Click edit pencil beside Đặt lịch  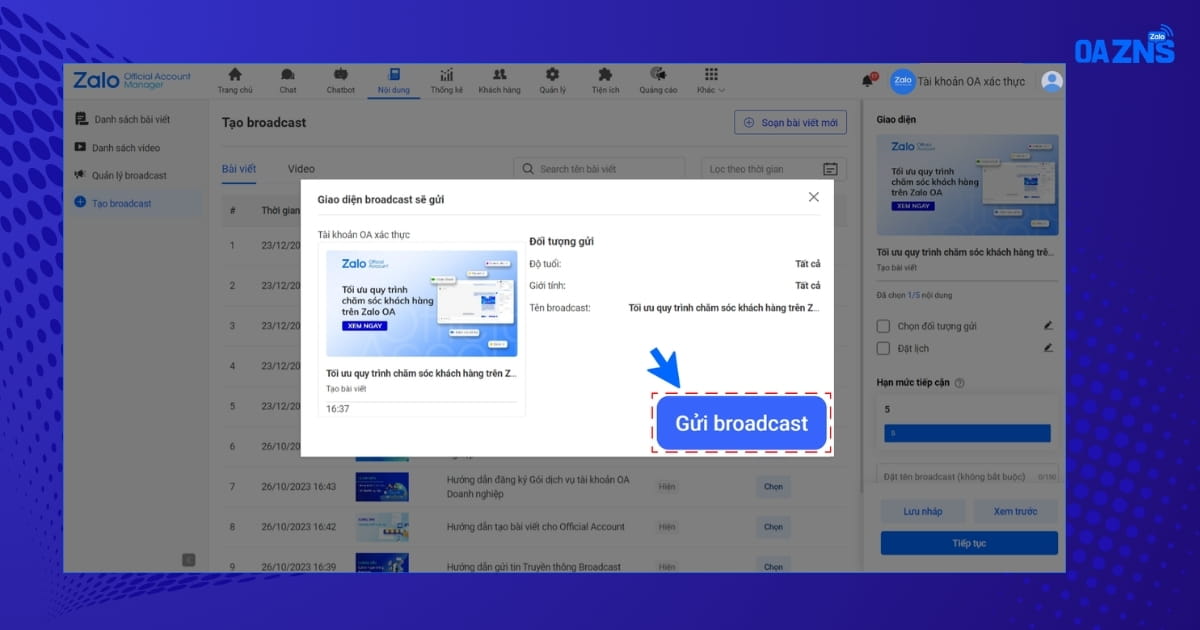coord(1048,348)
